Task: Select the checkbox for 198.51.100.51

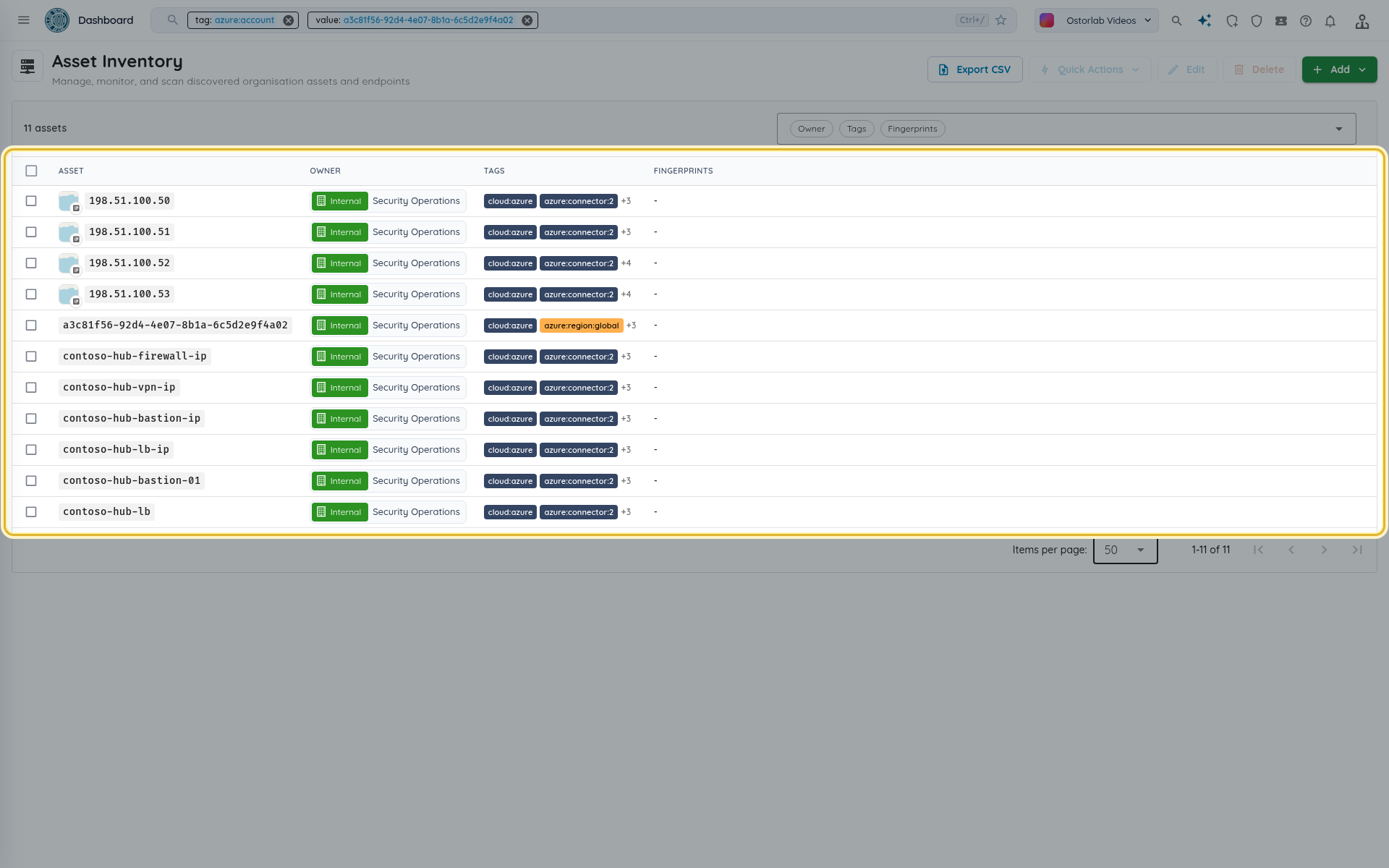Action: tap(31, 232)
